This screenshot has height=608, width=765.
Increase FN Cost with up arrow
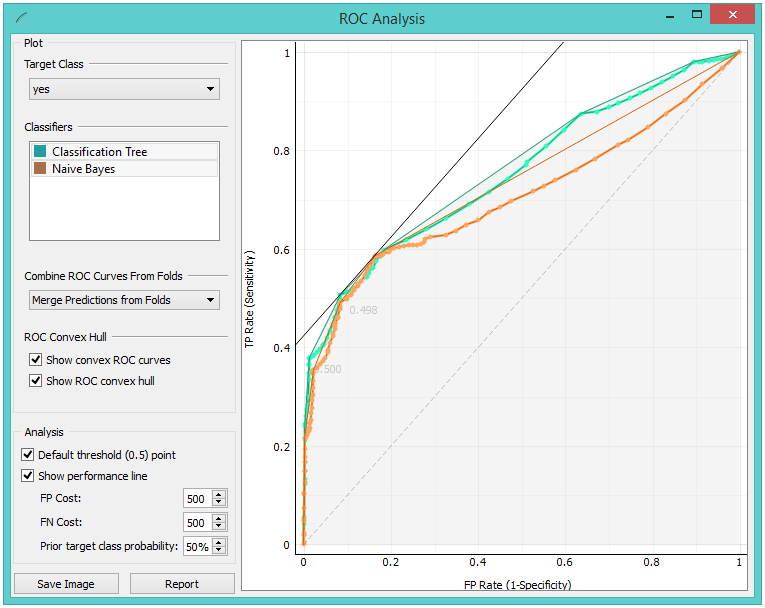(x=220, y=518)
